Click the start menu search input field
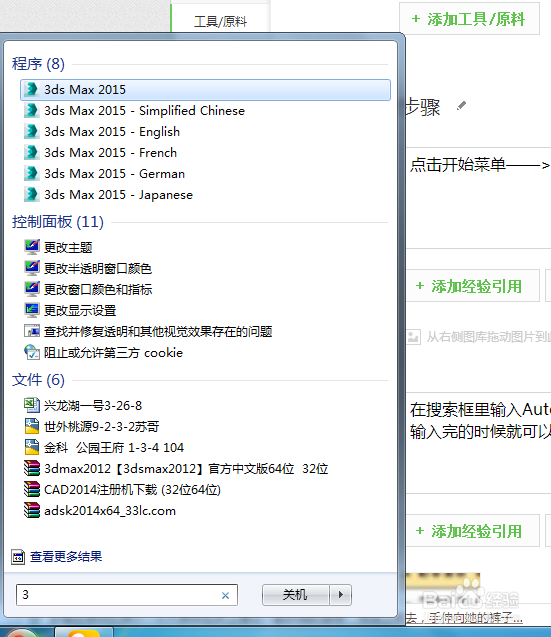The height and width of the screenshot is (637, 551). pos(127,595)
